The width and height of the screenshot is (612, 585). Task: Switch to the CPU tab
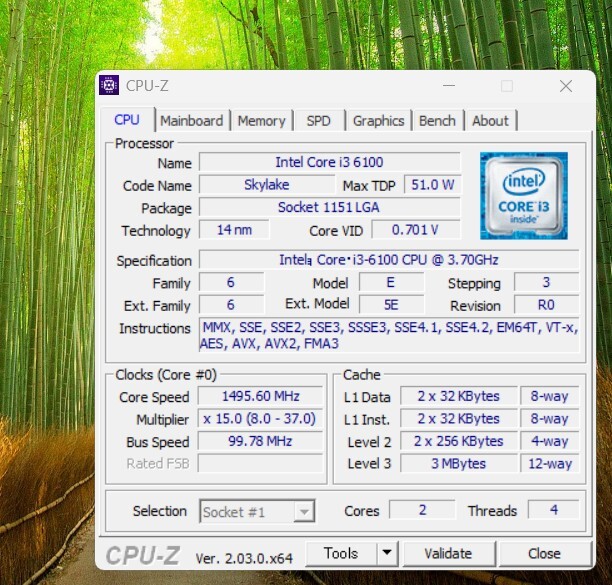(x=127, y=120)
